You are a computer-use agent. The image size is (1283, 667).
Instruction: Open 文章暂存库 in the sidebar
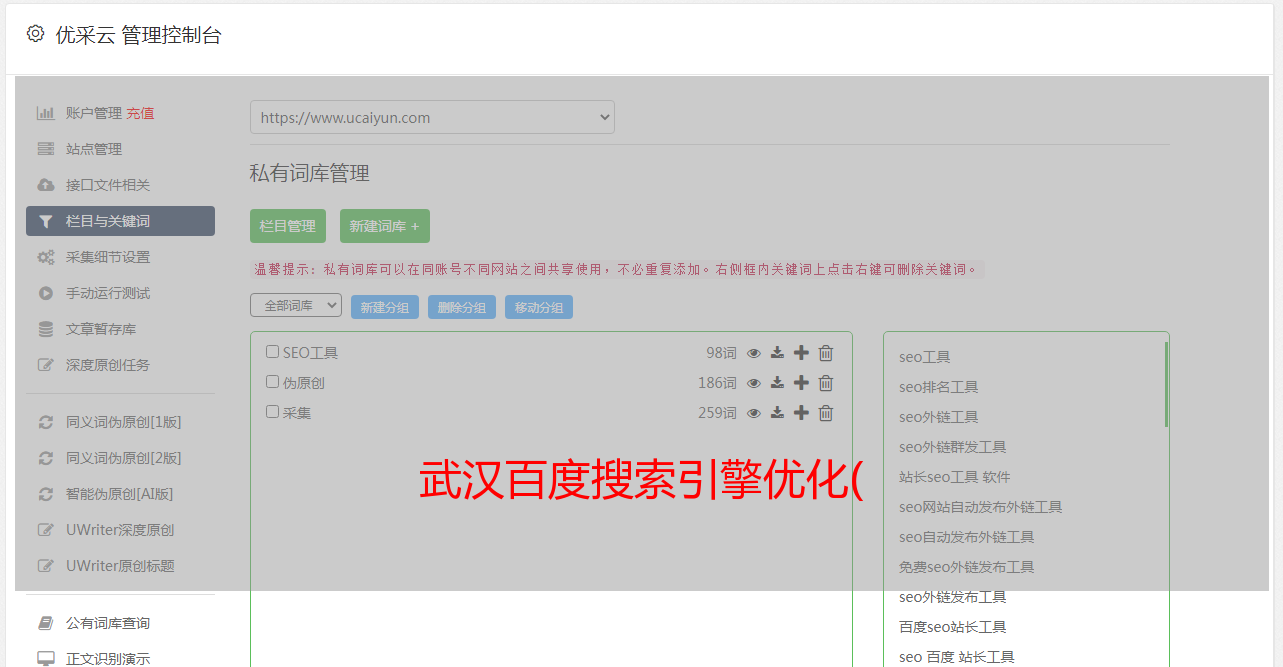click(101, 329)
